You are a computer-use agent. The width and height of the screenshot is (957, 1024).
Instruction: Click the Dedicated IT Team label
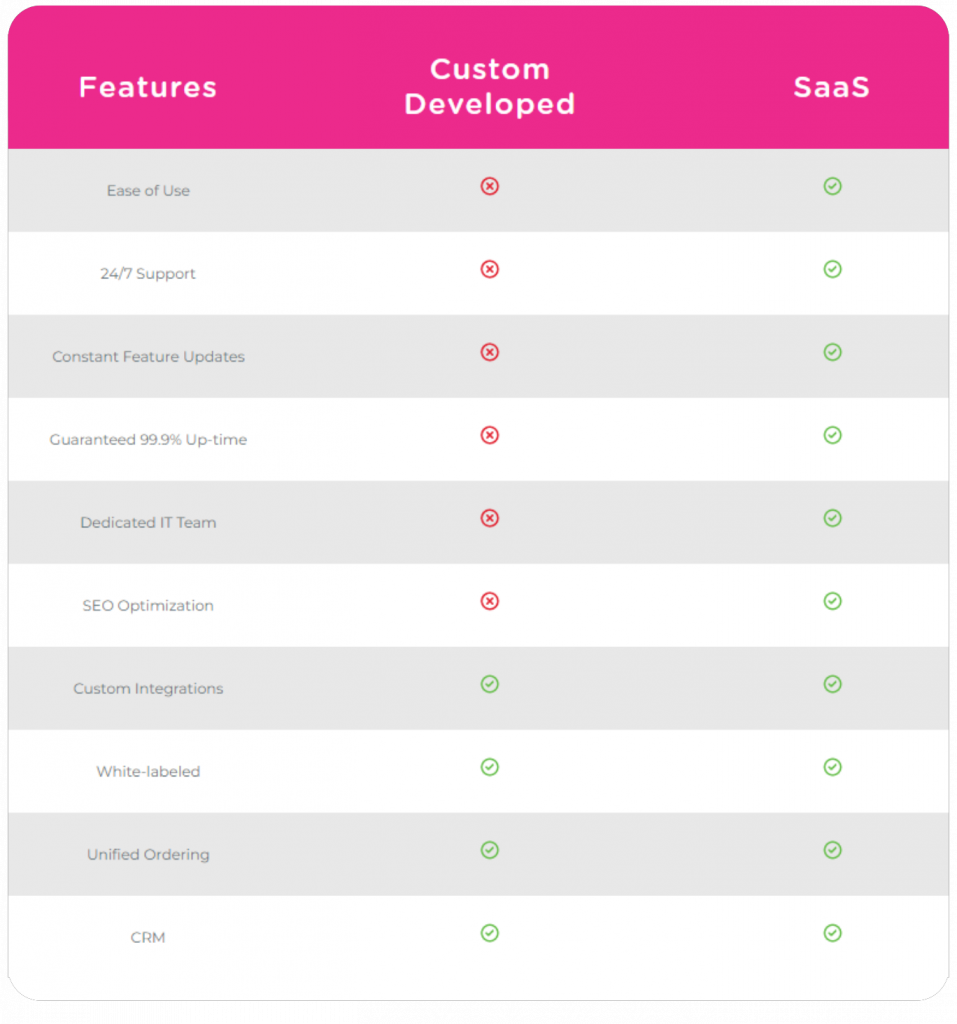coord(148,523)
